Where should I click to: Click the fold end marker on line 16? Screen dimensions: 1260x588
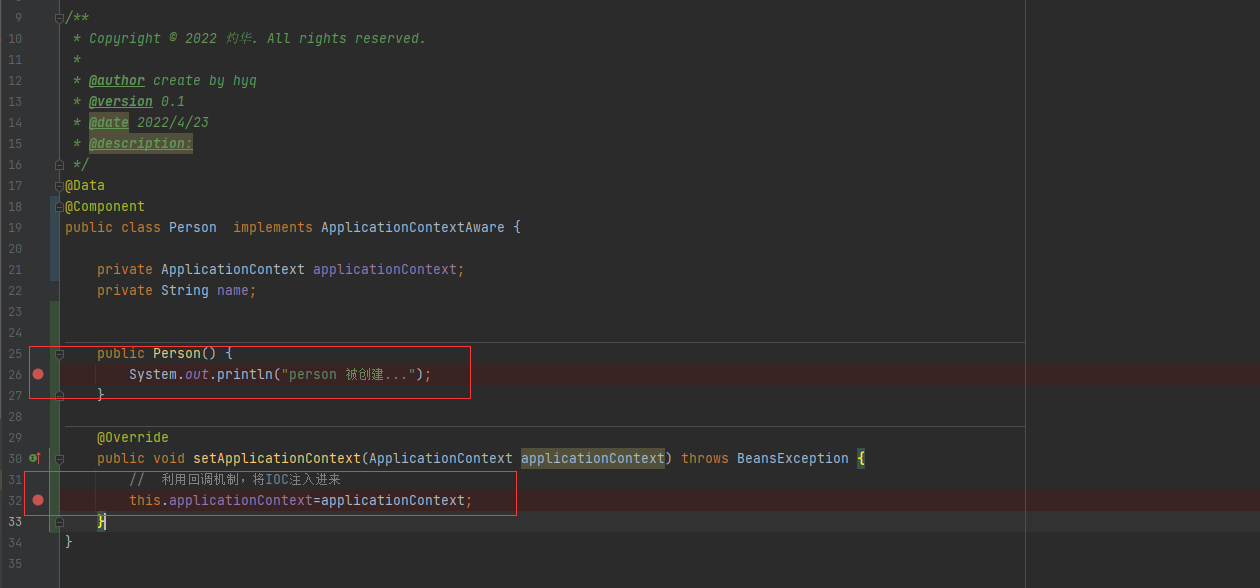pos(60,164)
